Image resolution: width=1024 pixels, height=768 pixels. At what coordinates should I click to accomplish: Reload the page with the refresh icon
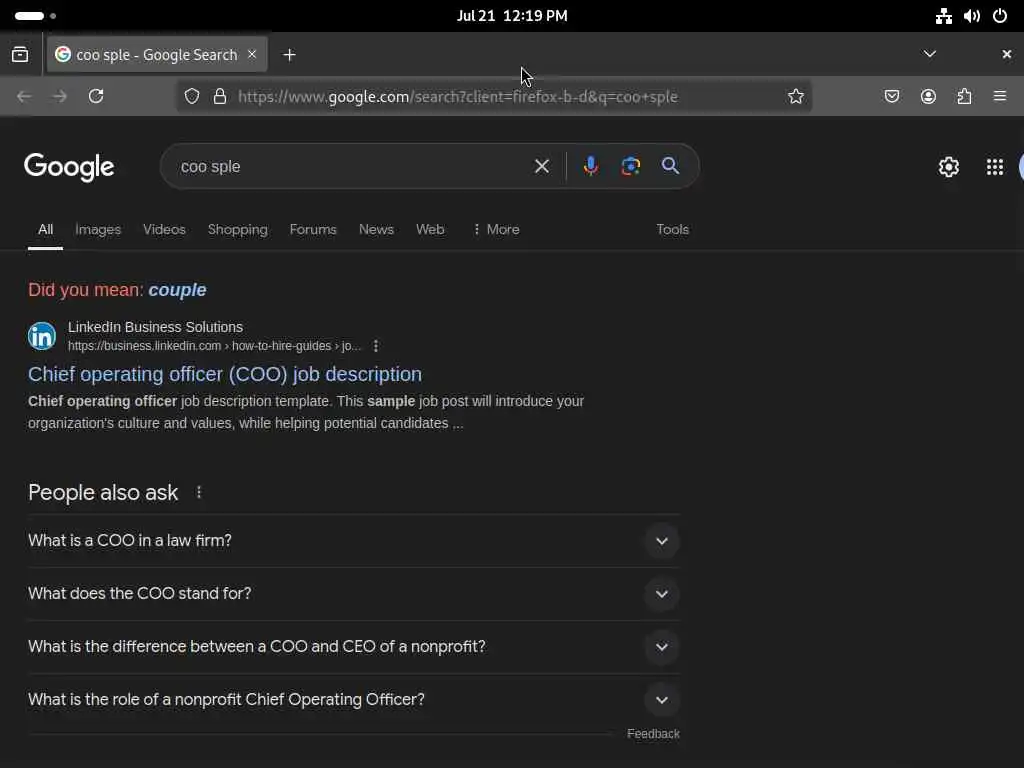point(96,96)
